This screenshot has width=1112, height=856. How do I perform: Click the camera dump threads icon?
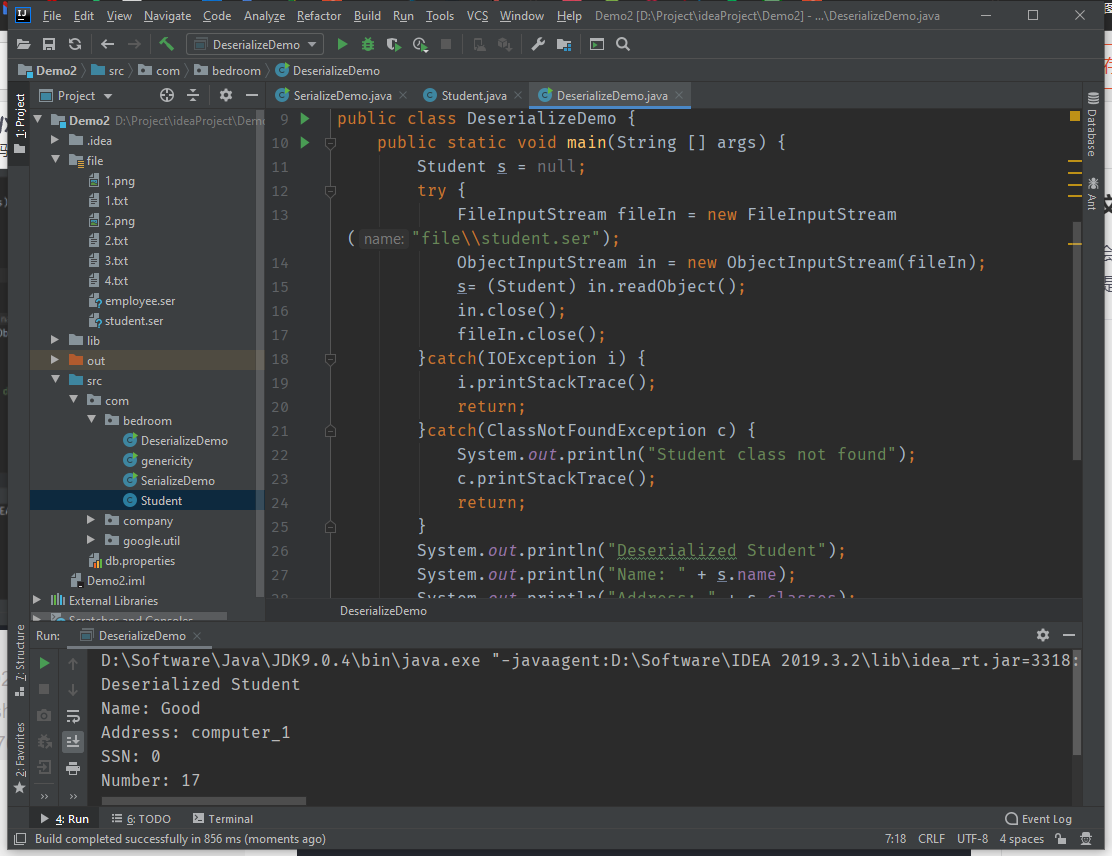tap(44, 716)
